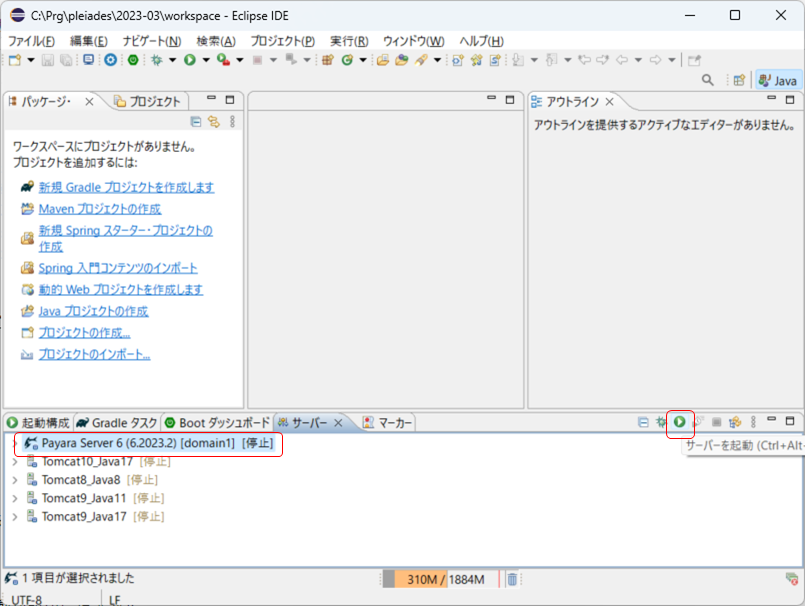Open the Search icon's dropdown arrow
Screen dimensions: 805x606
click(437, 60)
